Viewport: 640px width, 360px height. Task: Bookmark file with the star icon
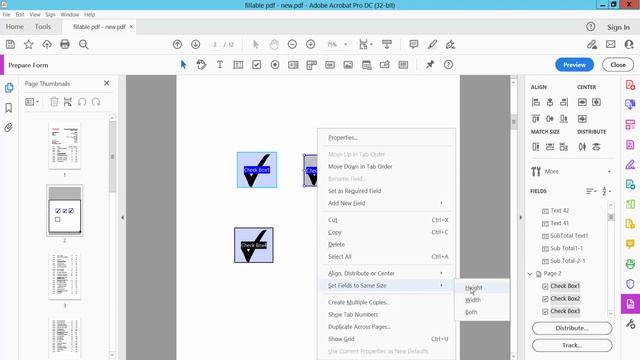(29, 44)
